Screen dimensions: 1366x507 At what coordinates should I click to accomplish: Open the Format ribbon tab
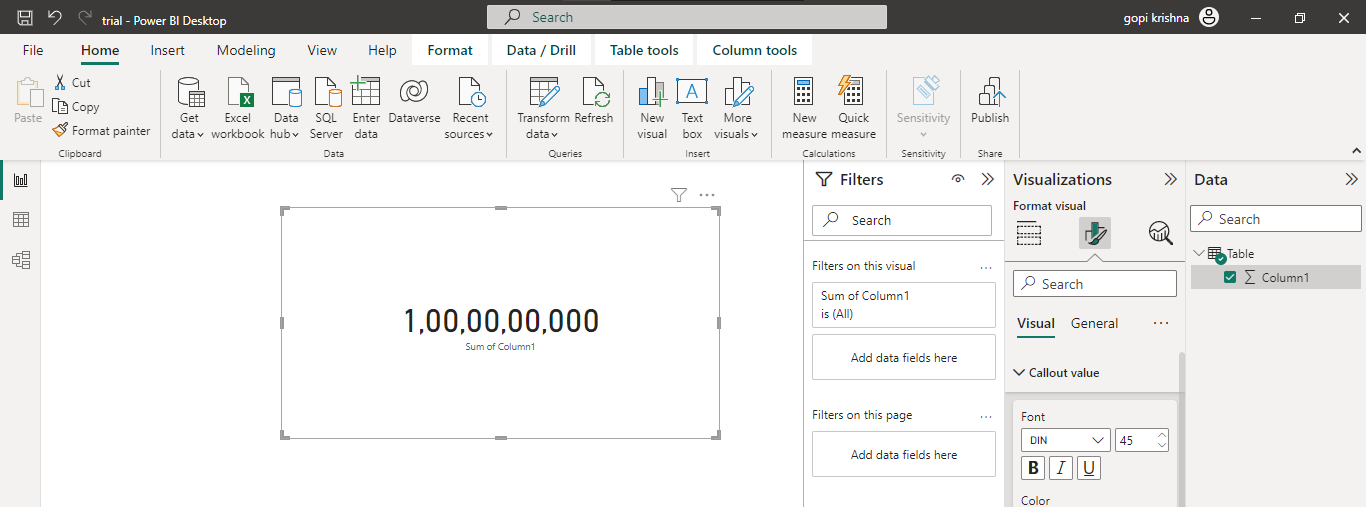tap(450, 50)
